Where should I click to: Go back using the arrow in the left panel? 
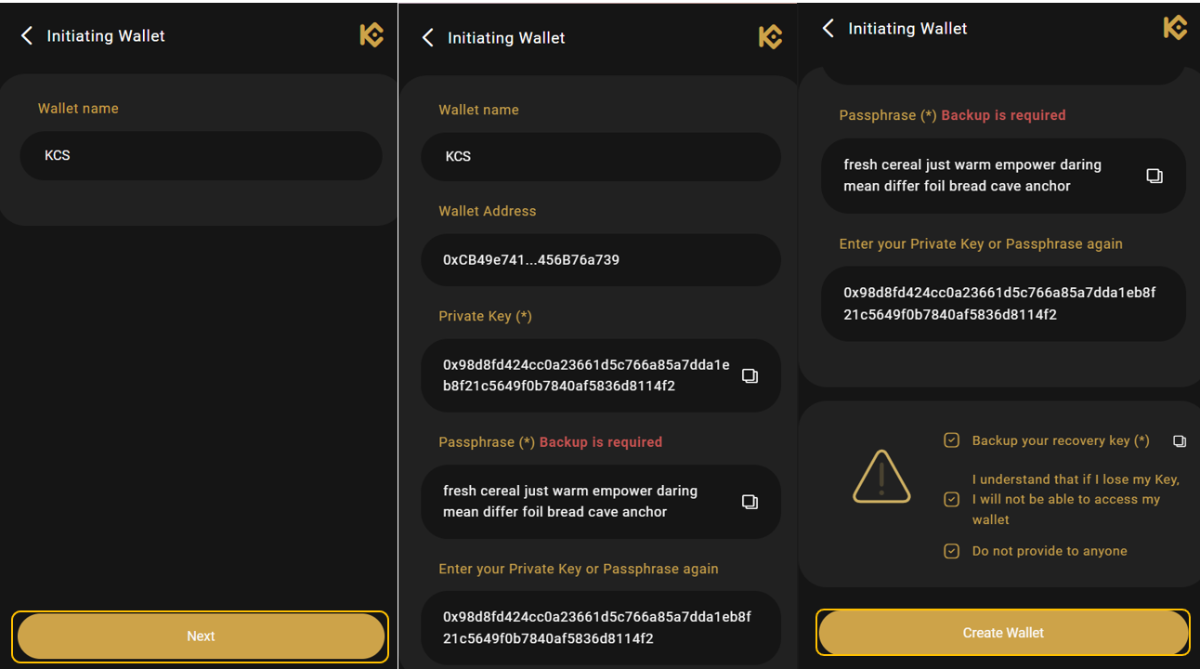pyautogui.click(x=27, y=36)
